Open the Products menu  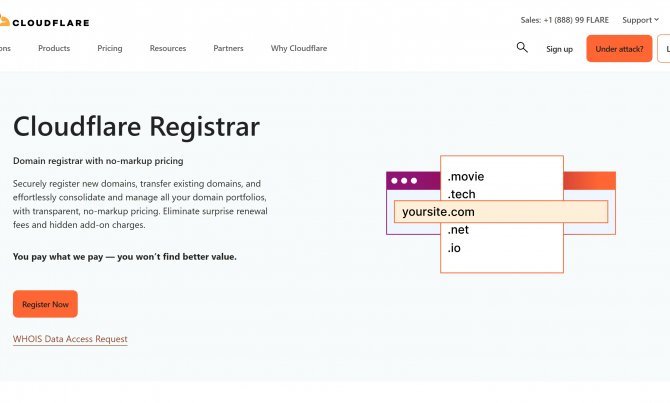(x=54, y=48)
